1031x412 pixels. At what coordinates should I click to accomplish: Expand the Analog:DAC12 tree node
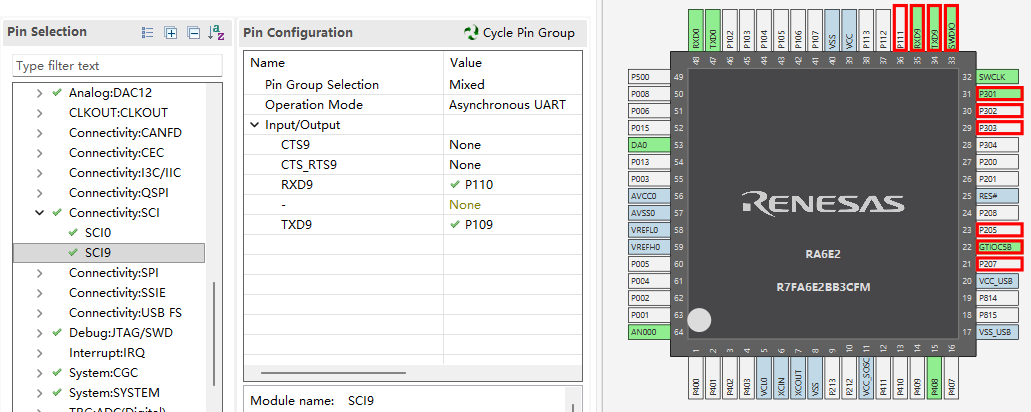coord(40,93)
